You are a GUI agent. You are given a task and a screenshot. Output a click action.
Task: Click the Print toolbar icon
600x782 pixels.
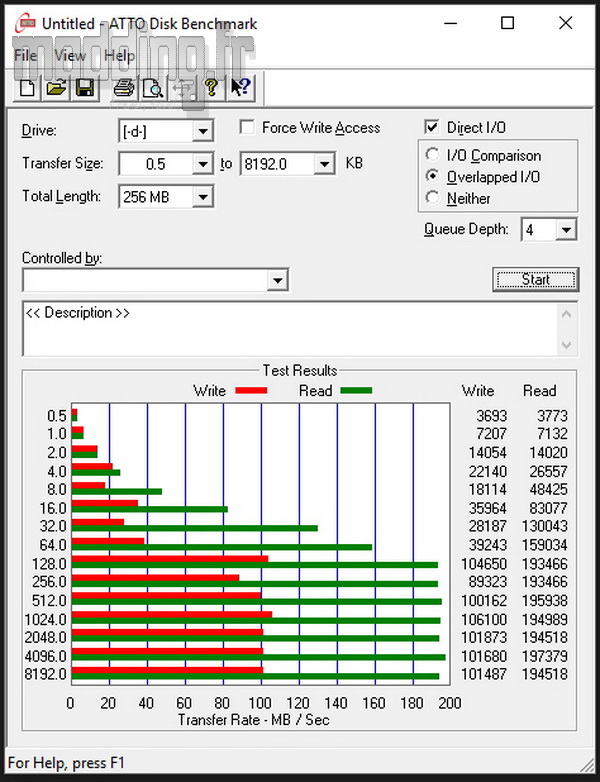pos(124,88)
